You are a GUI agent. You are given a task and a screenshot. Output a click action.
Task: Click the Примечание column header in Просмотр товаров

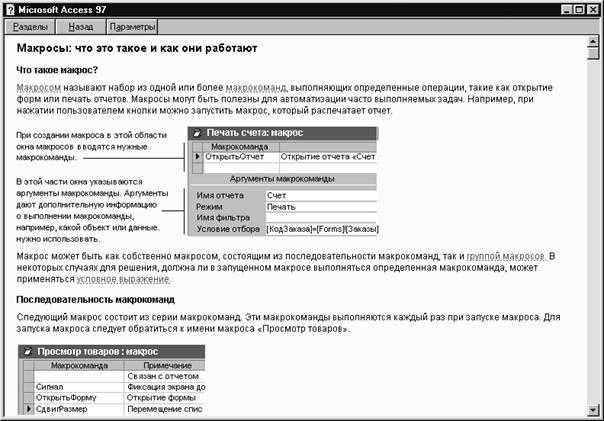(x=167, y=366)
